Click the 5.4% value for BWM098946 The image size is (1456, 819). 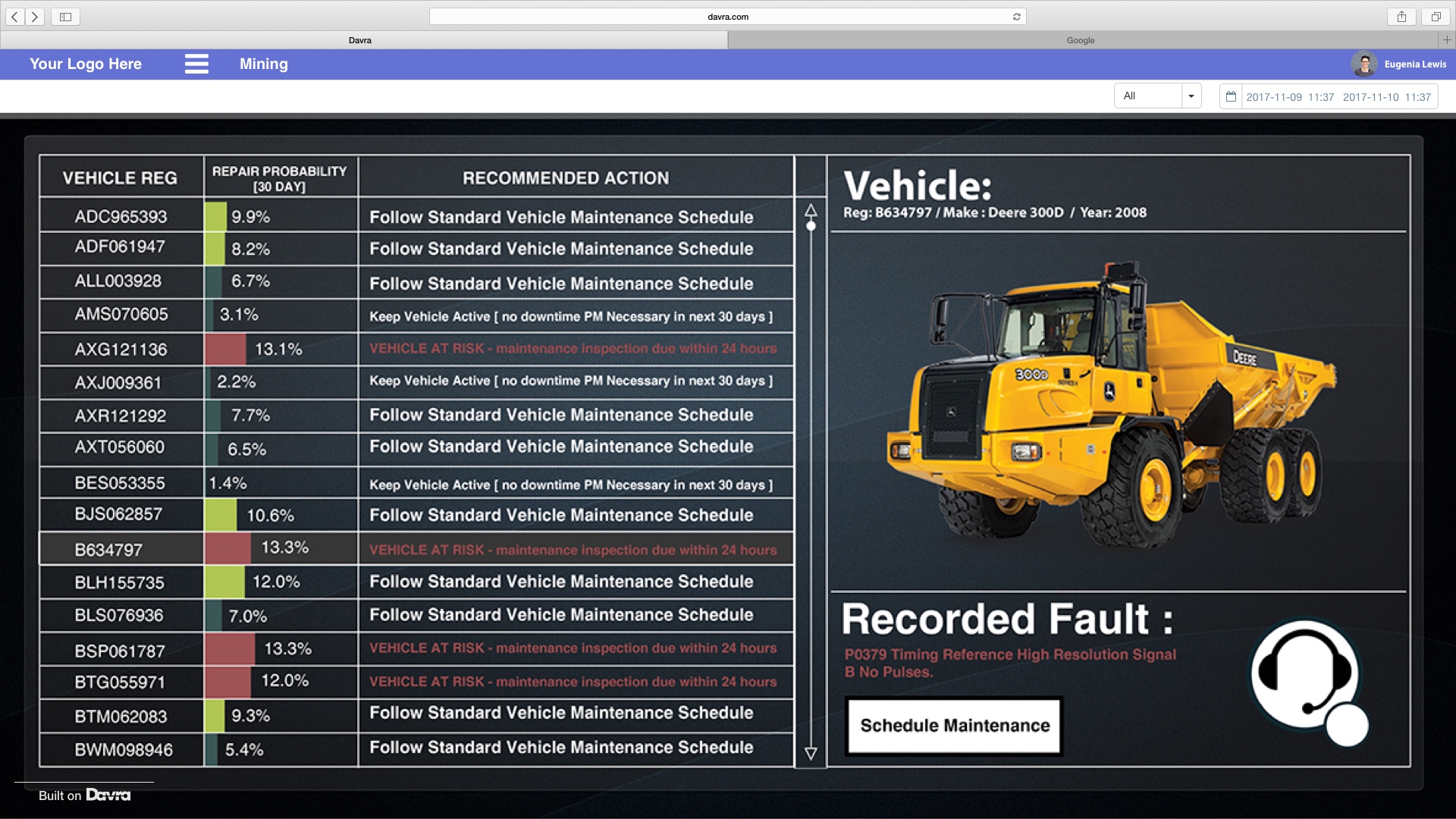click(244, 750)
